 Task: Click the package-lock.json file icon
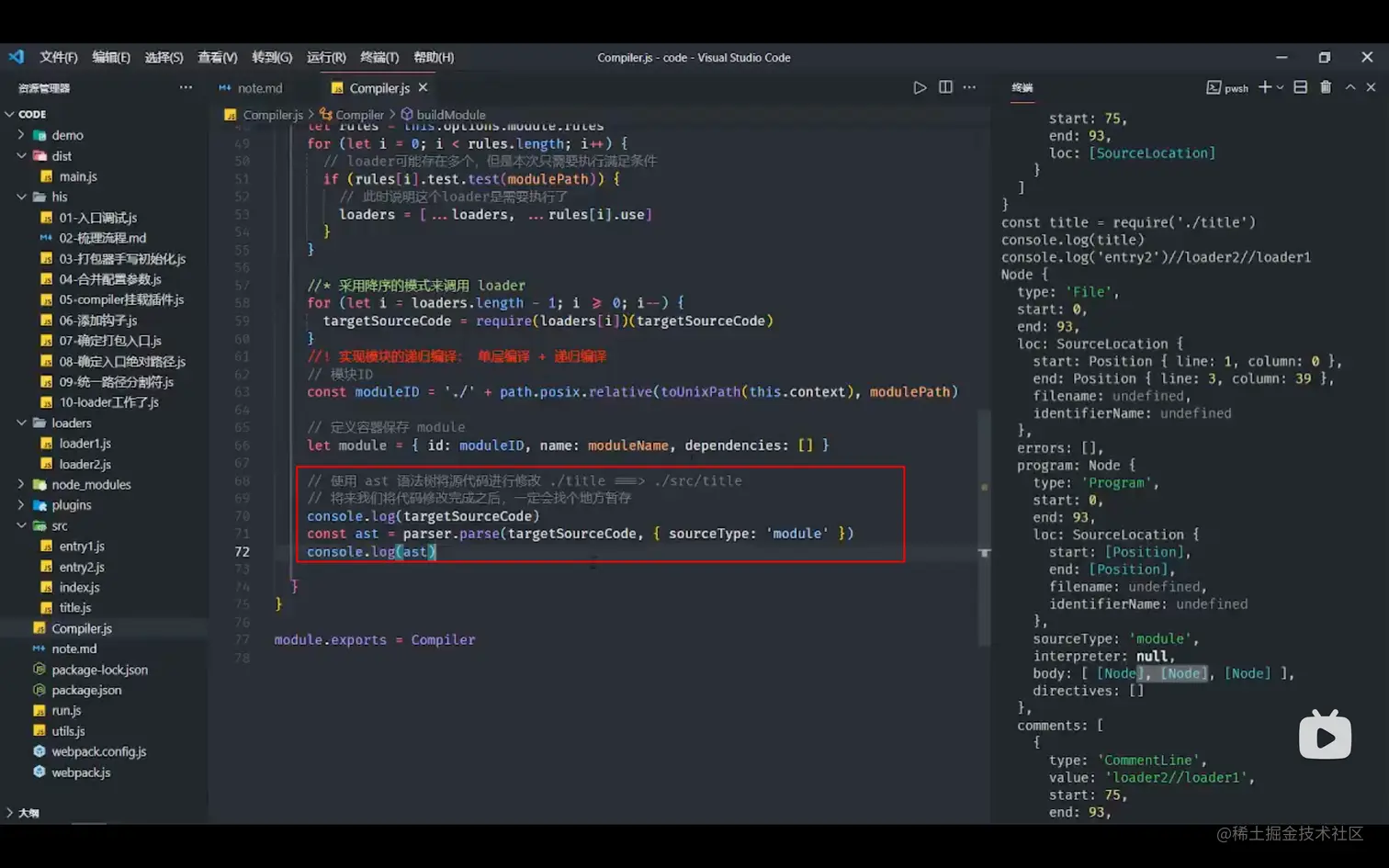[x=39, y=670]
